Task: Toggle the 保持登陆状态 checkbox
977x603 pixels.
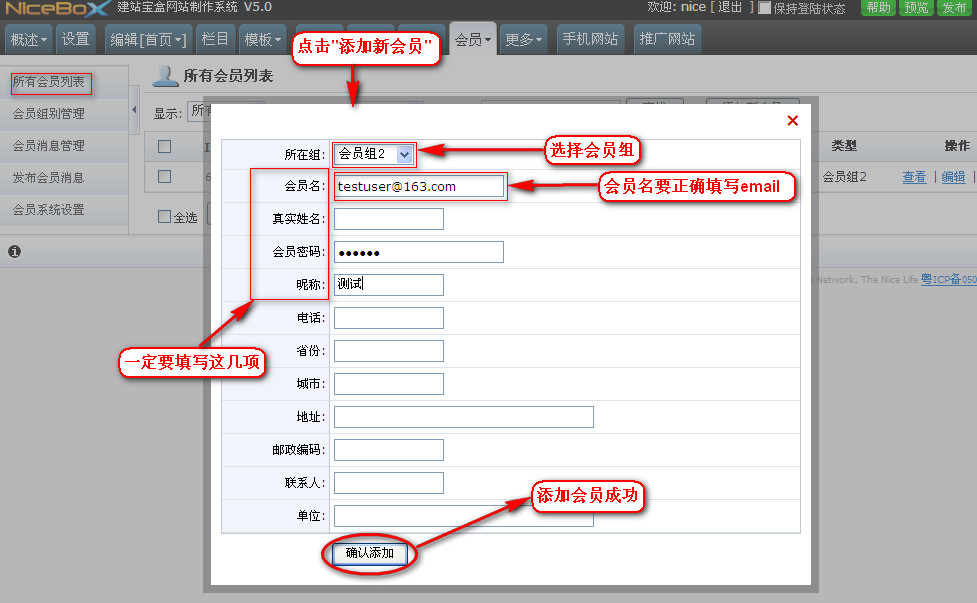Action: coord(765,8)
